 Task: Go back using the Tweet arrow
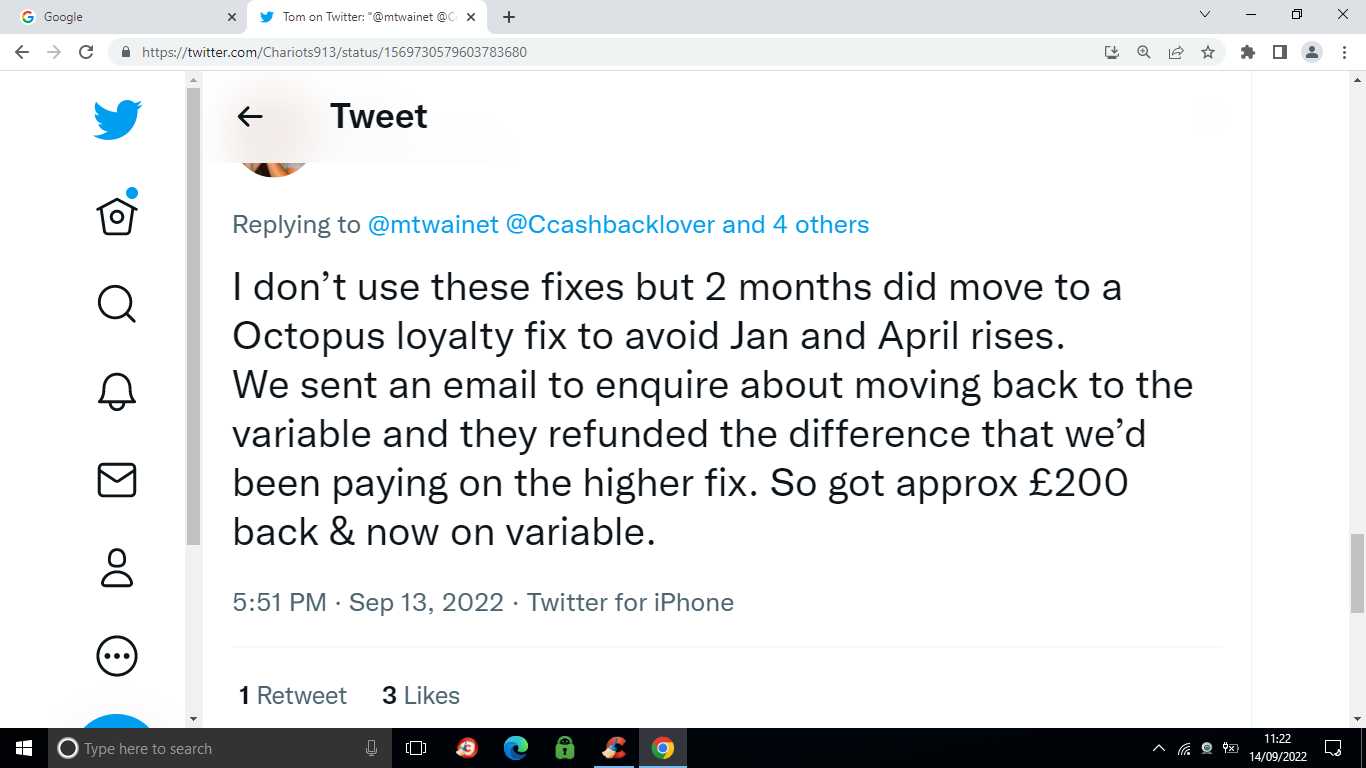250,117
